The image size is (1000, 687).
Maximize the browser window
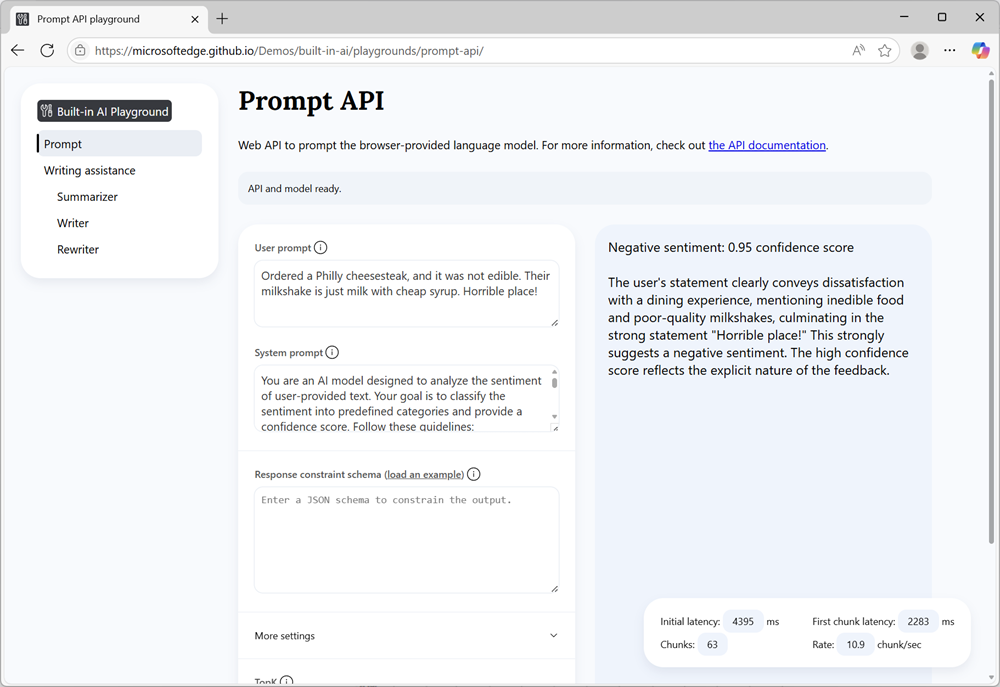point(942,17)
